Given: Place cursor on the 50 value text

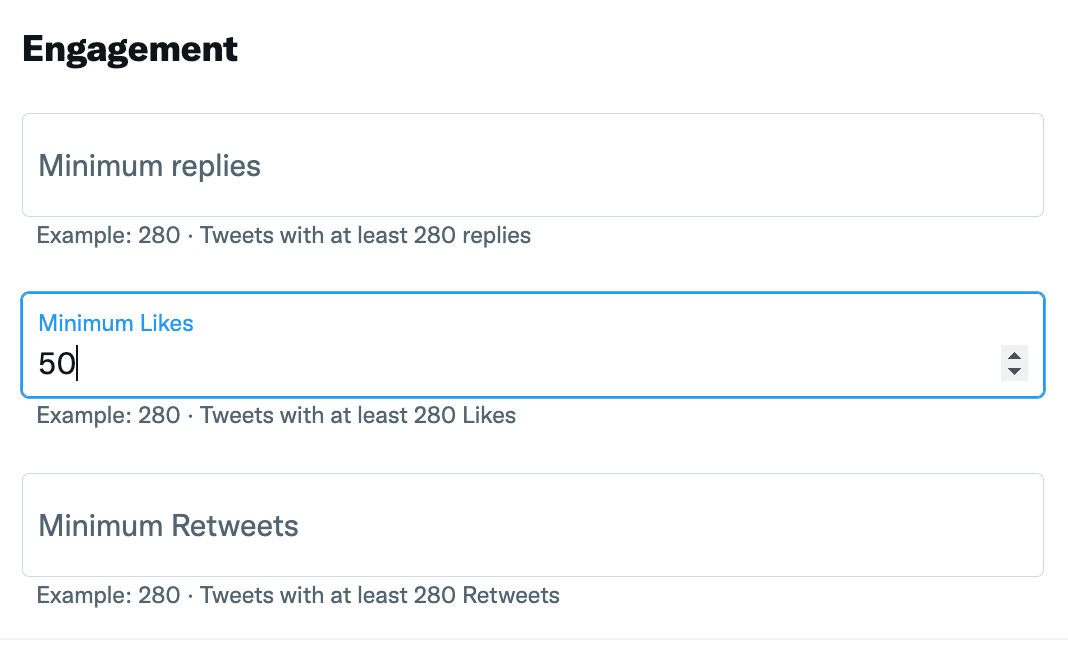Looking at the screenshot, I should (x=57, y=363).
